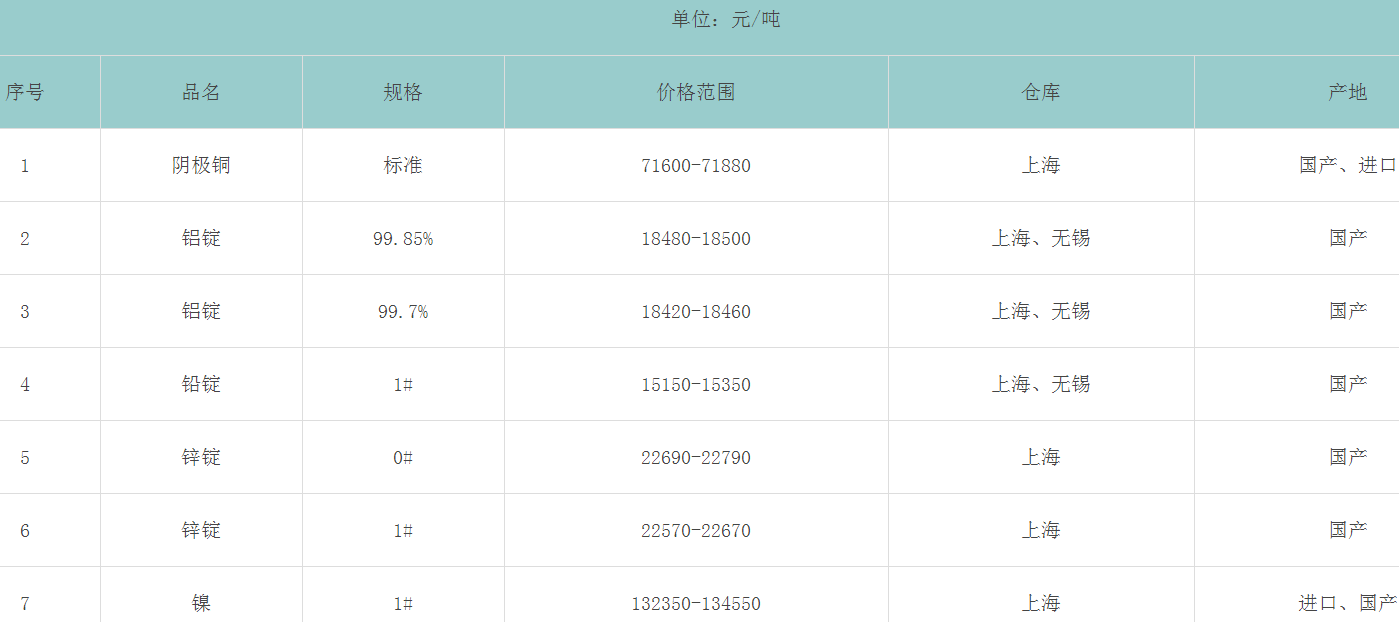Click the price 18480-18500 cell
This screenshot has height=622, width=1399.
coord(696,239)
